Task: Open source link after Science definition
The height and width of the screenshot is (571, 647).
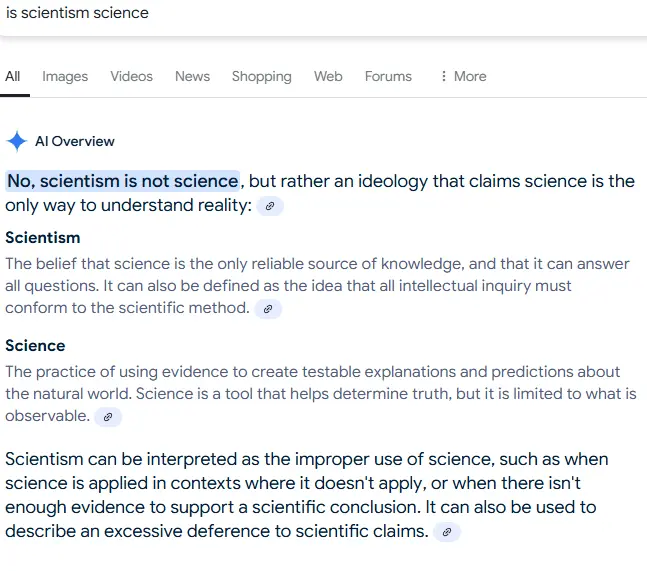Action: (x=108, y=417)
